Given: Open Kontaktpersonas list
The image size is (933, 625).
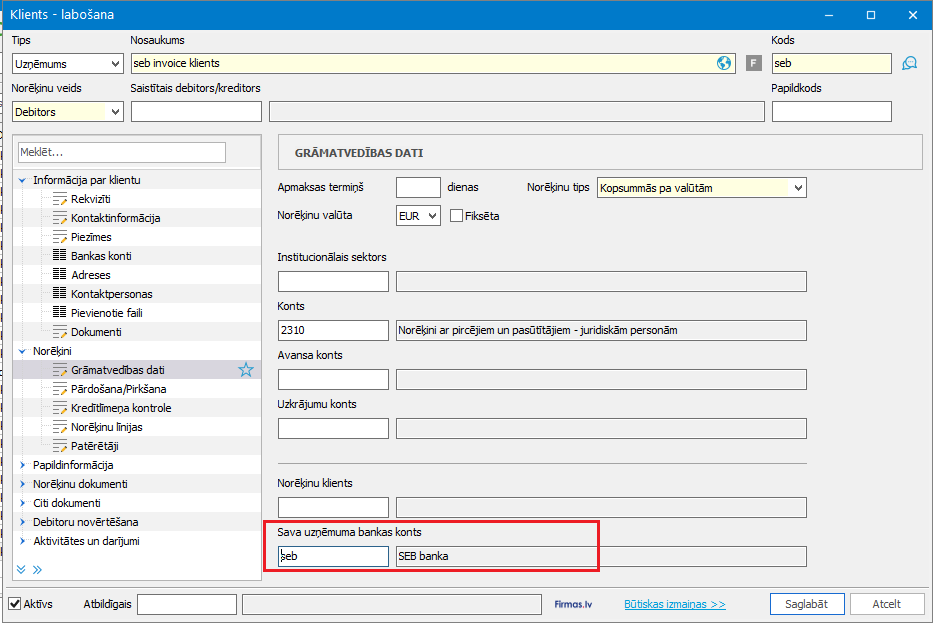Looking at the screenshot, I should pos(111,294).
